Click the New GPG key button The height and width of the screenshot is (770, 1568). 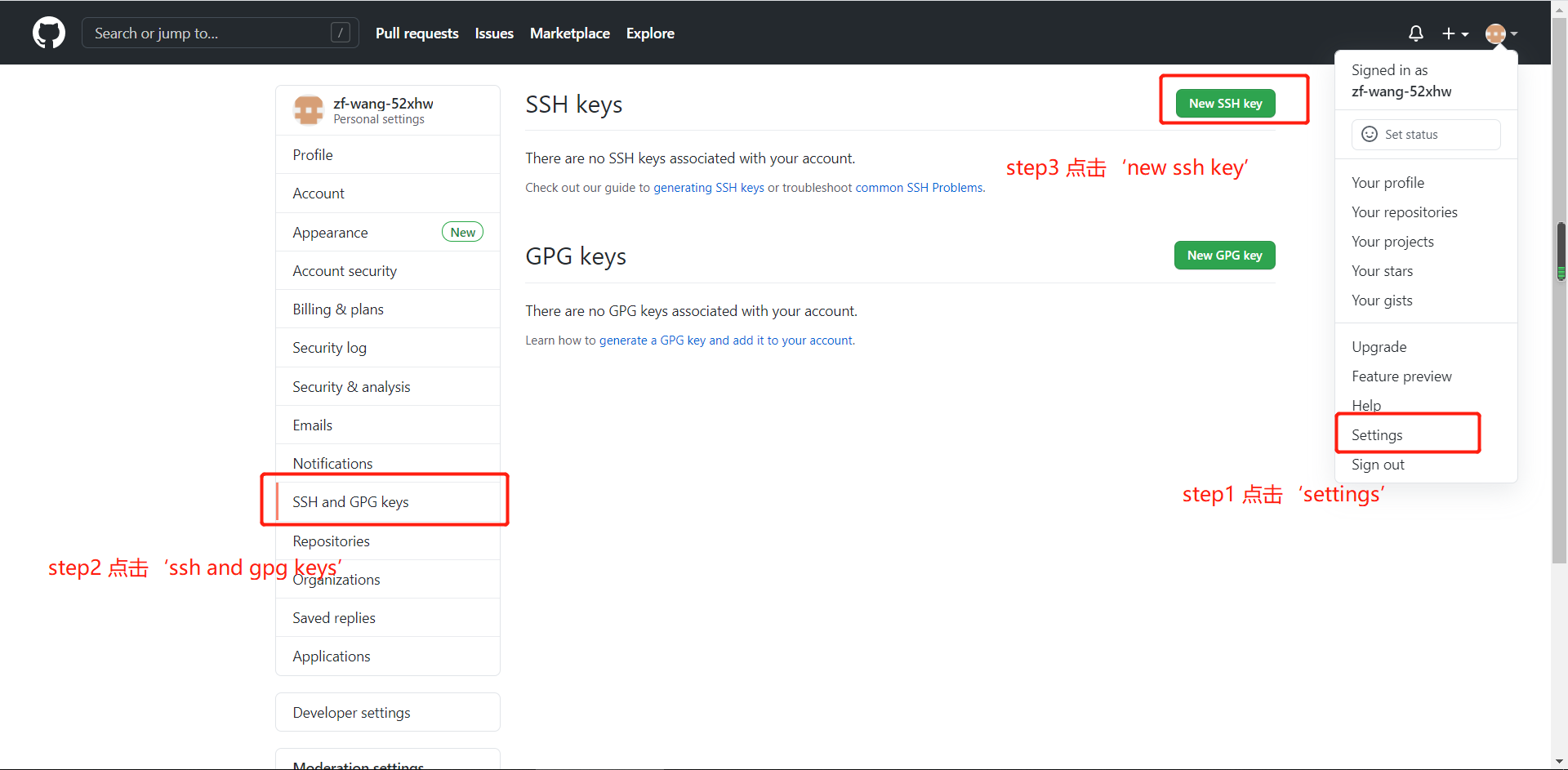1224,256
